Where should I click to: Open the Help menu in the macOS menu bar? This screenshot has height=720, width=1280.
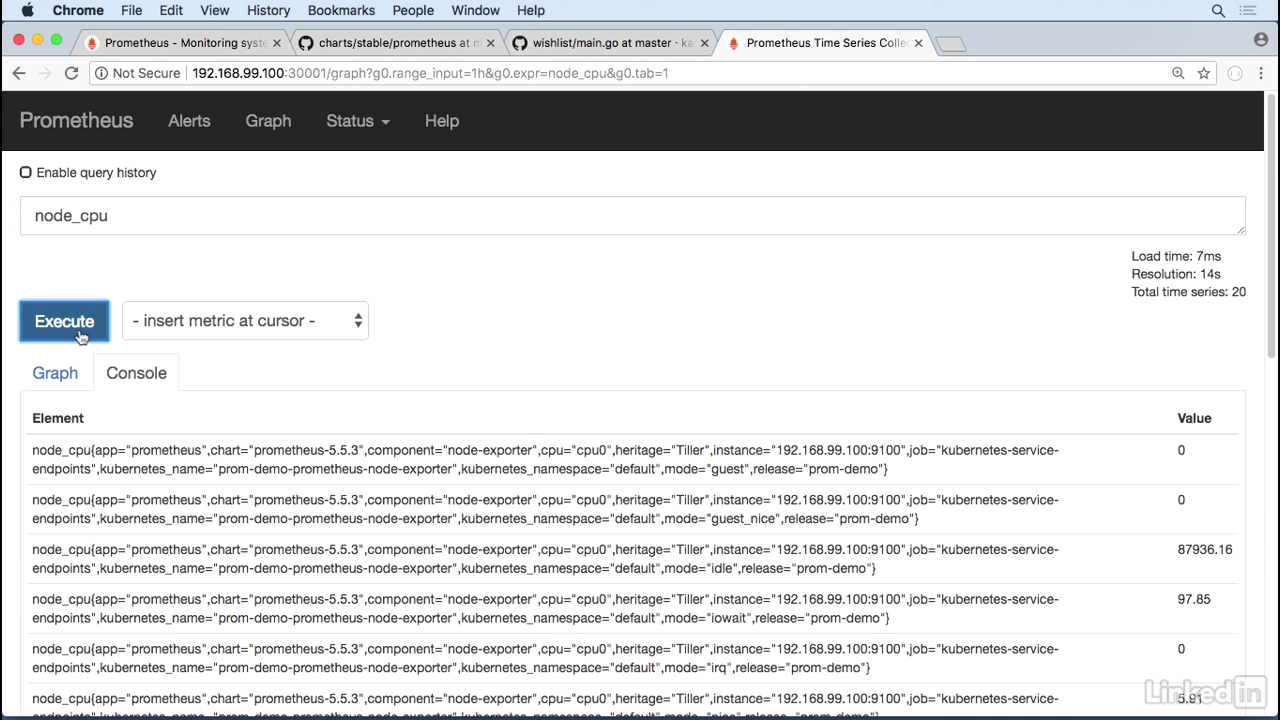point(530,10)
